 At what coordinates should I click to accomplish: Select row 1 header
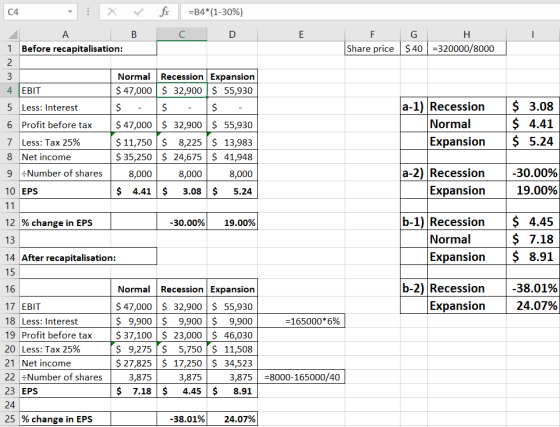(x=10, y=49)
